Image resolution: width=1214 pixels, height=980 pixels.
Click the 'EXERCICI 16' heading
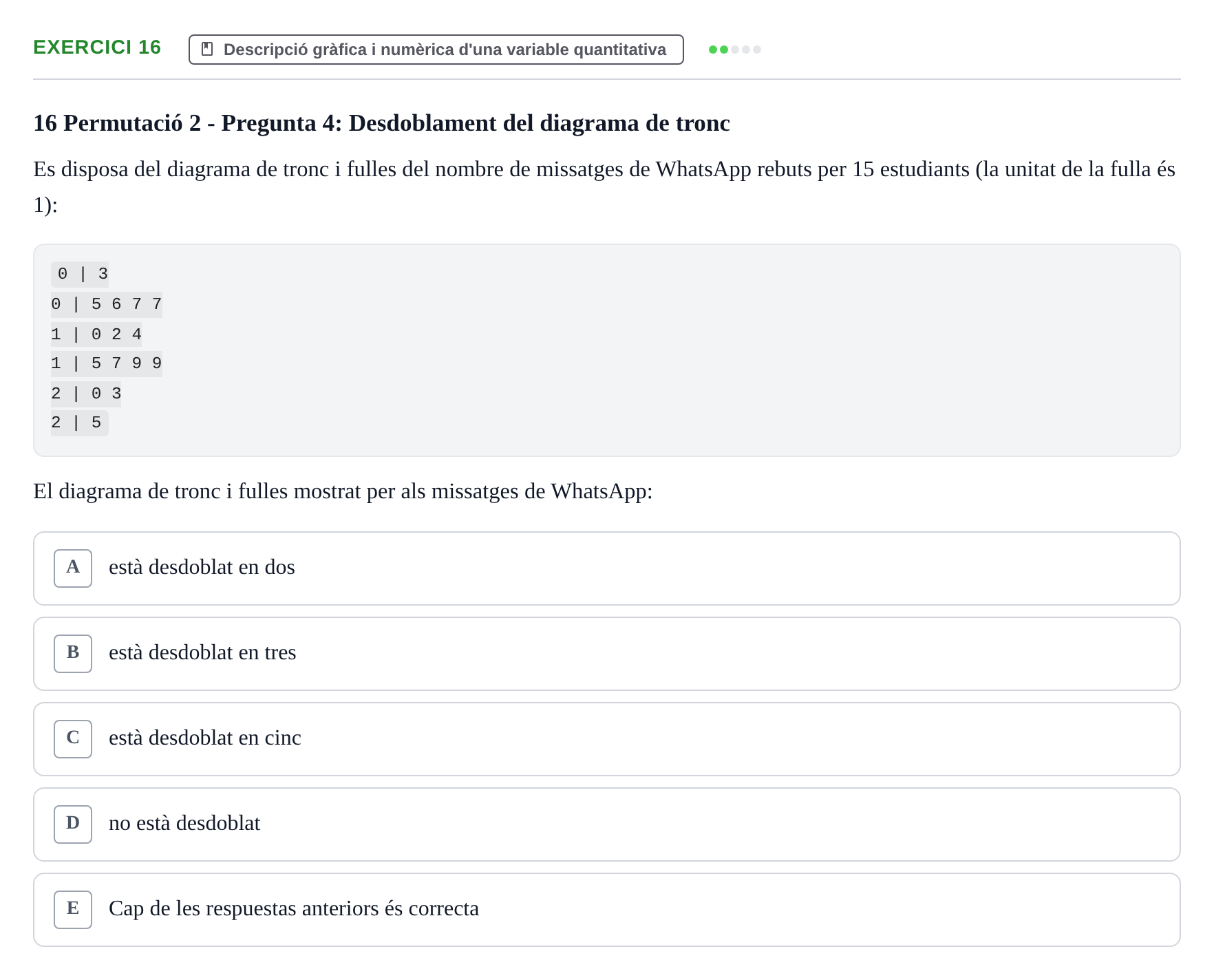97,47
